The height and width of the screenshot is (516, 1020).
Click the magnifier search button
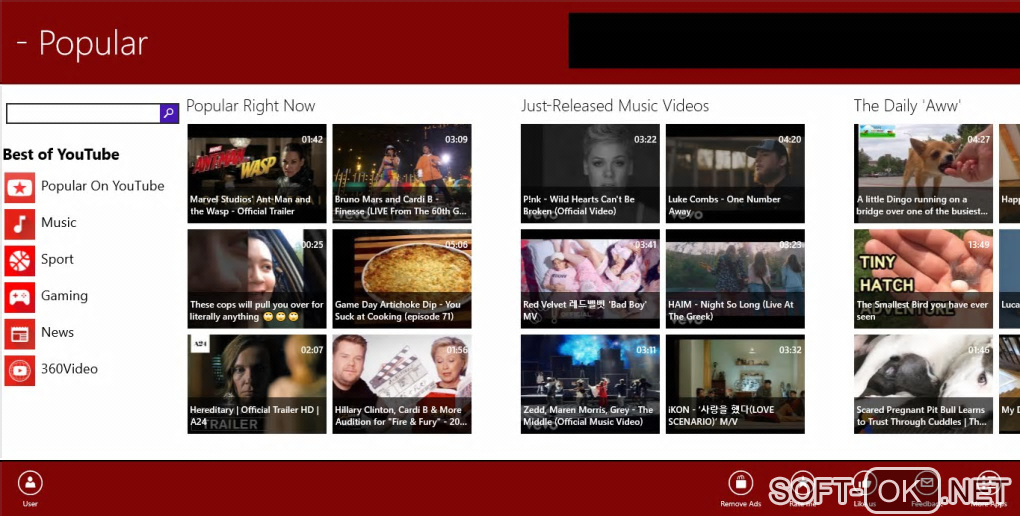(169, 113)
